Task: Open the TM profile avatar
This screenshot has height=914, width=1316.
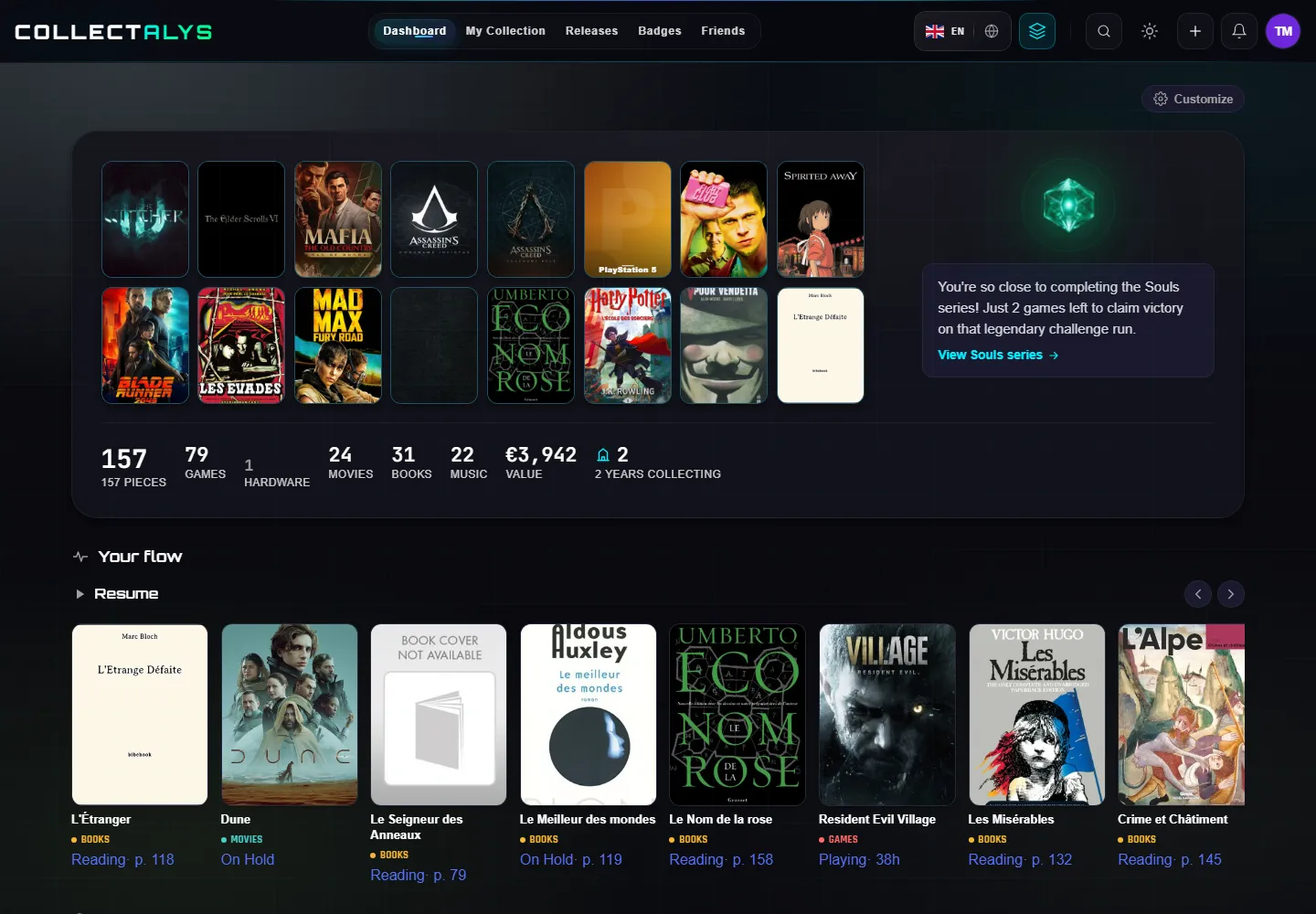Action: coord(1283,31)
